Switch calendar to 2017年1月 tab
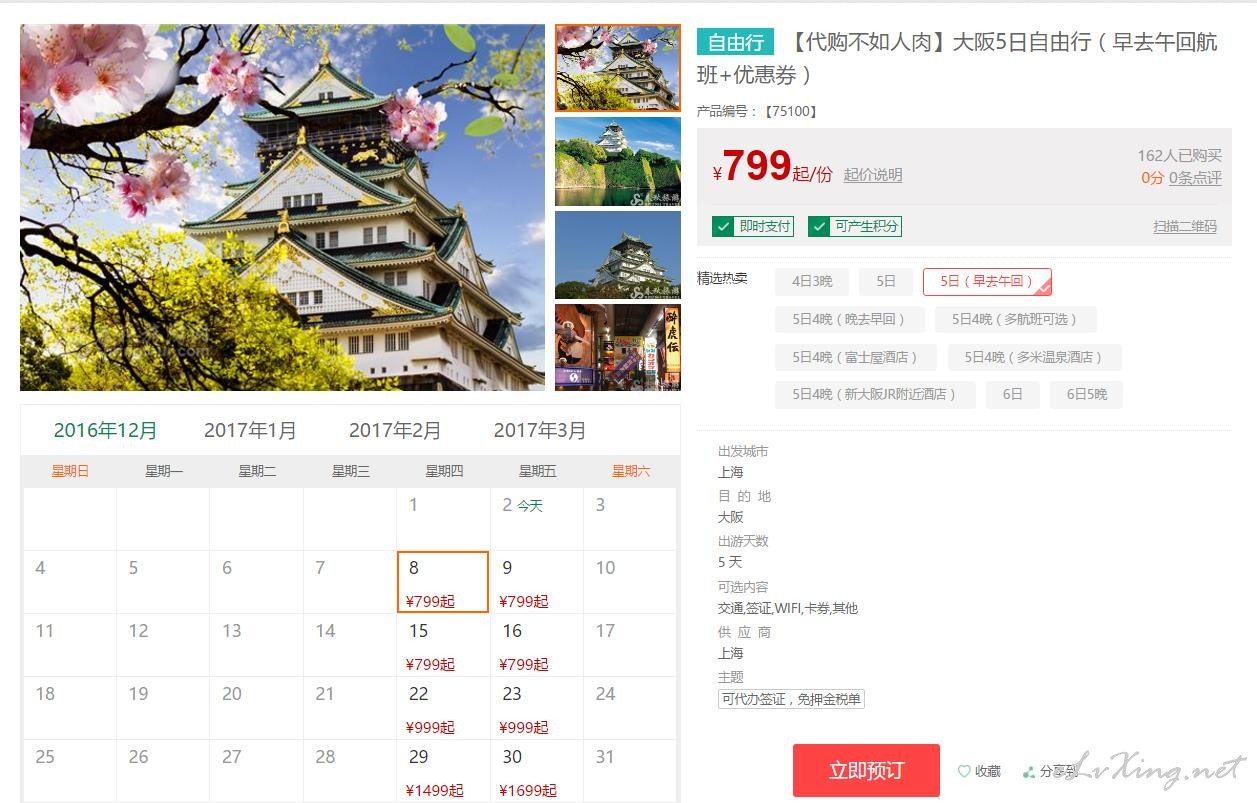The height and width of the screenshot is (803, 1257). (x=250, y=430)
